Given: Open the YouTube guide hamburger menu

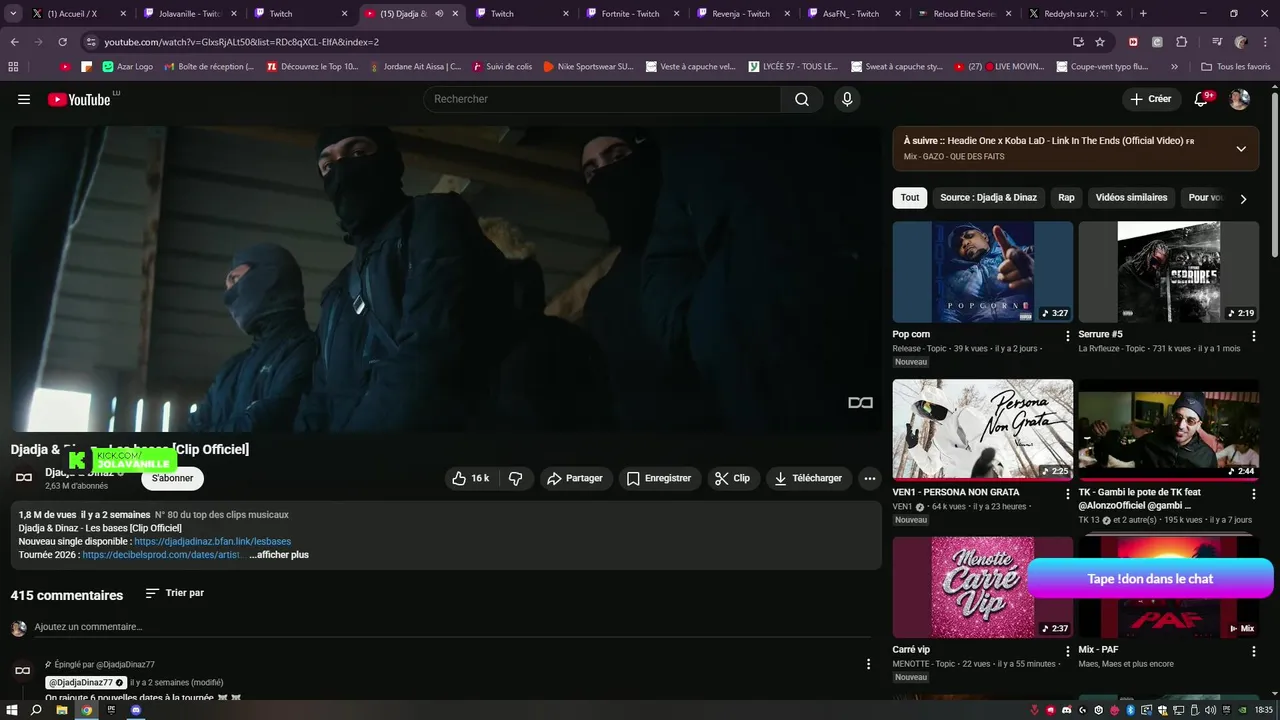Looking at the screenshot, I should (24, 99).
